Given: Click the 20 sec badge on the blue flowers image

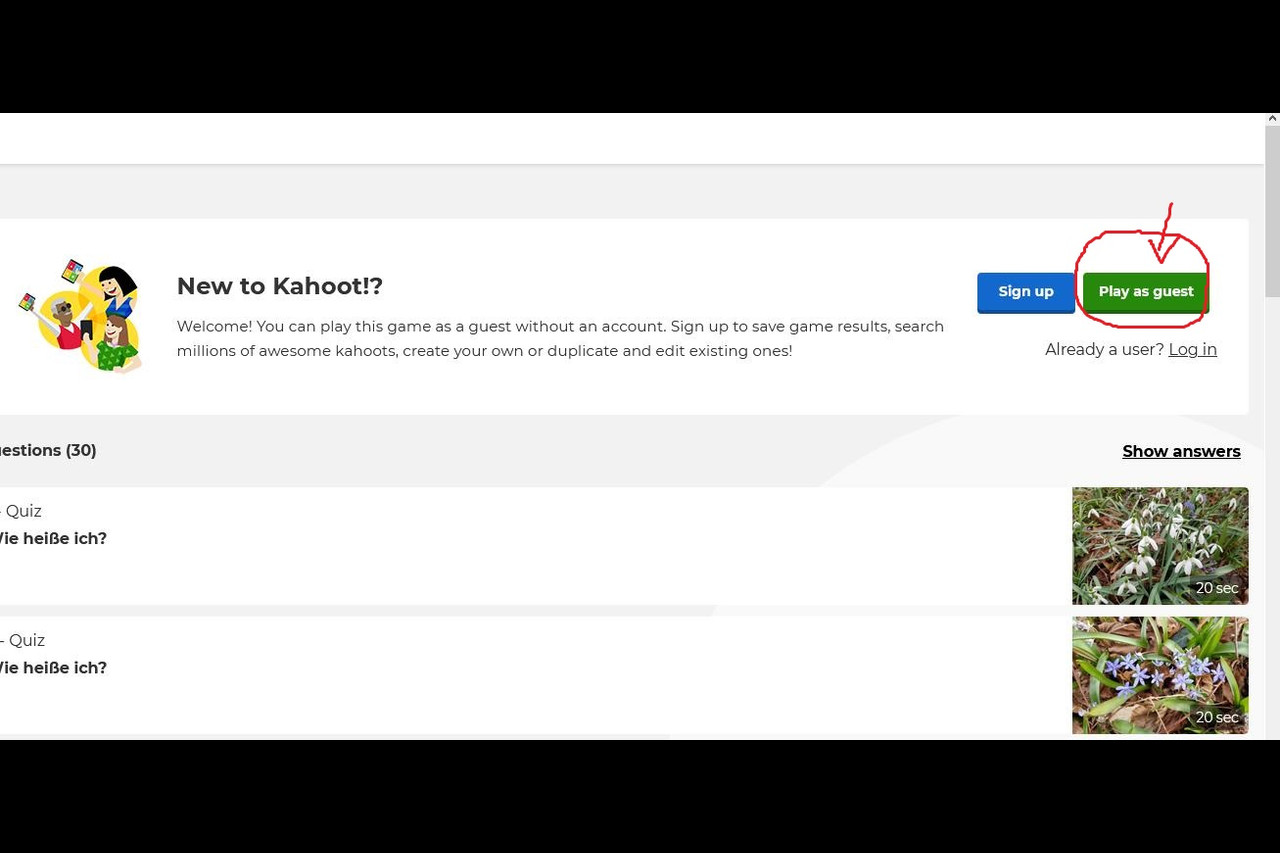Looking at the screenshot, I should (1217, 717).
